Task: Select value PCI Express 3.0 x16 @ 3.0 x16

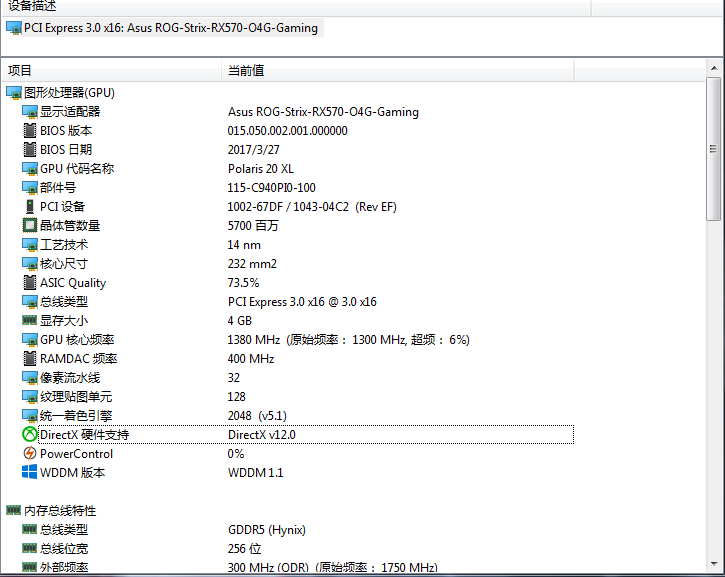Action: pyautogui.click(x=302, y=301)
